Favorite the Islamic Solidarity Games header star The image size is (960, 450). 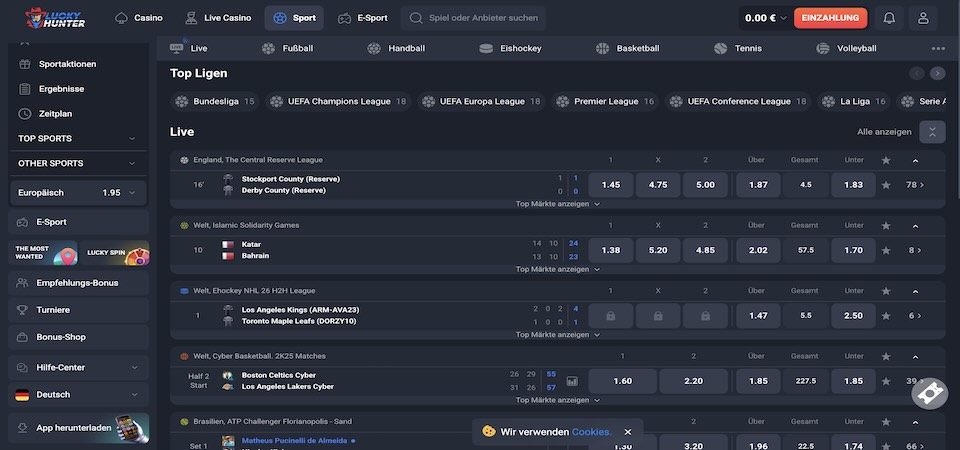click(x=885, y=226)
